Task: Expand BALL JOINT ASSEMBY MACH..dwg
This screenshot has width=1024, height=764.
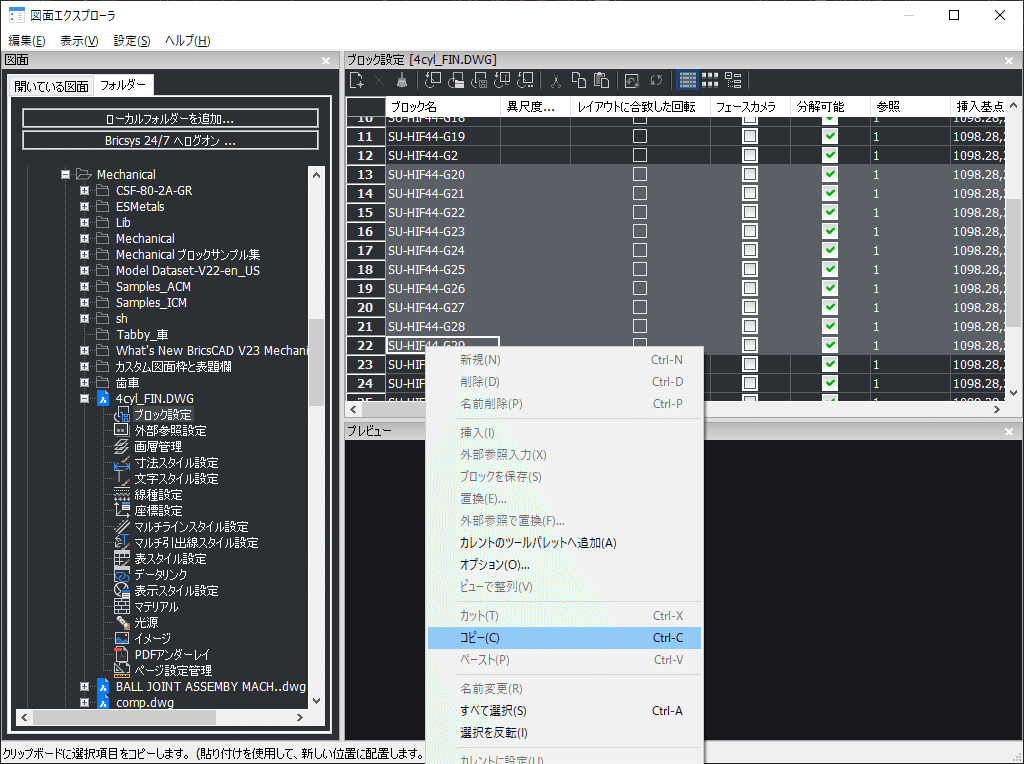Action: tap(84, 687)
